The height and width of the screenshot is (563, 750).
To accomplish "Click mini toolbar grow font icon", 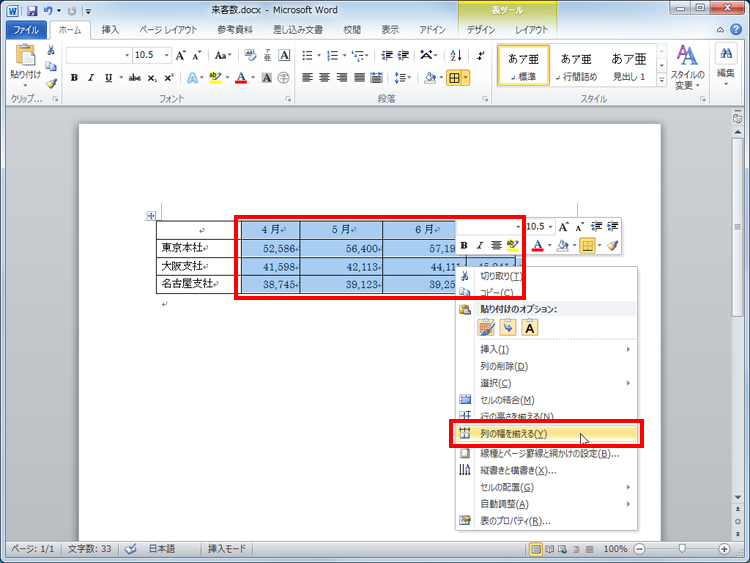I will pos(563,227).
